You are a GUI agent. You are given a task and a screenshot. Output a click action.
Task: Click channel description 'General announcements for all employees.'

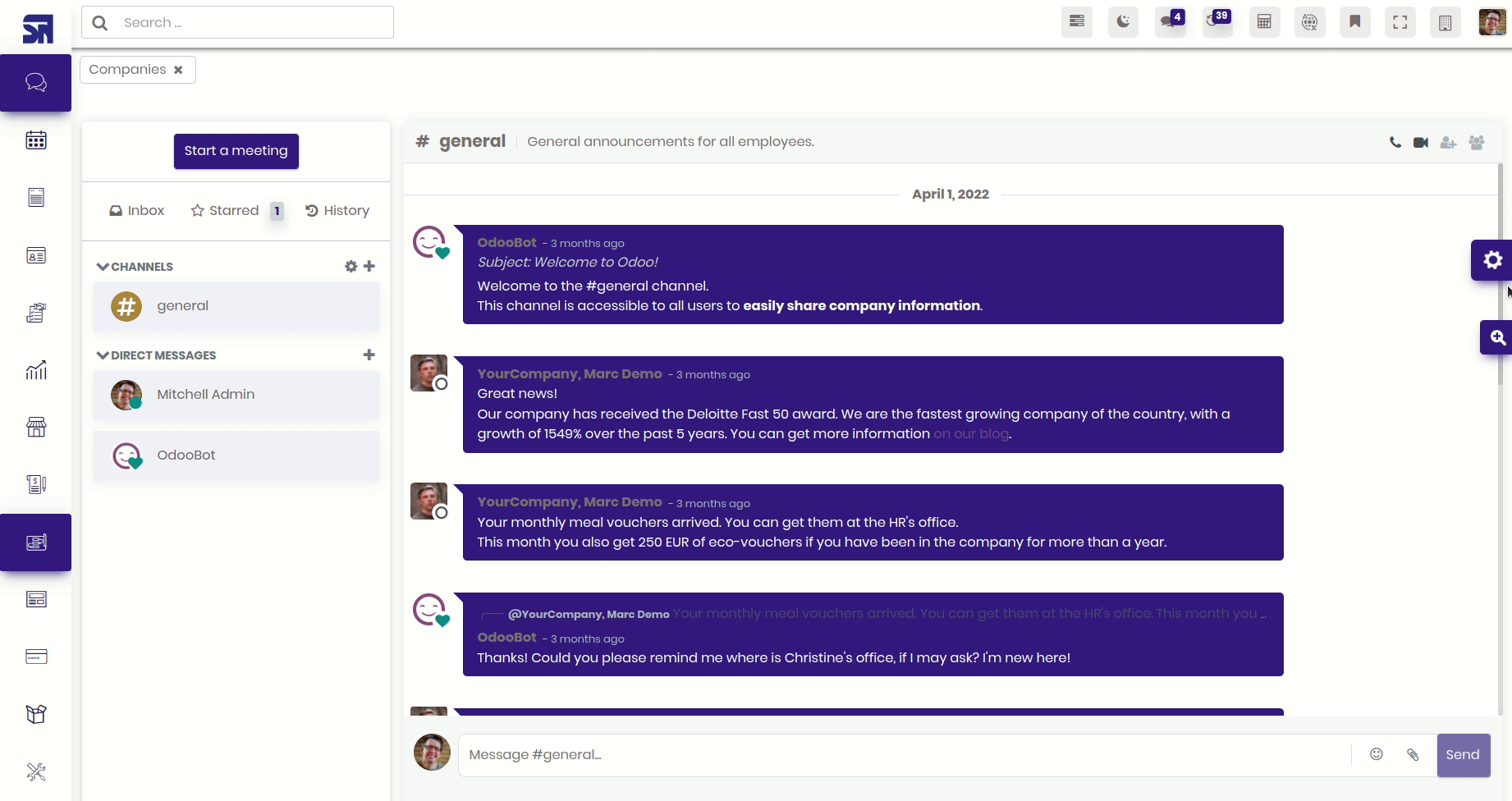671,142
